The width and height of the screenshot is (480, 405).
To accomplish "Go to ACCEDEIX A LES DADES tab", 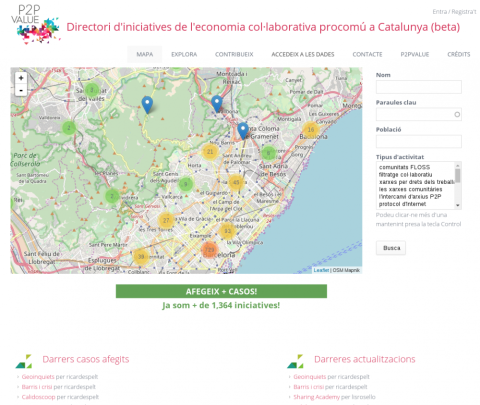I will pyautogui.click(x=303, y=54).
